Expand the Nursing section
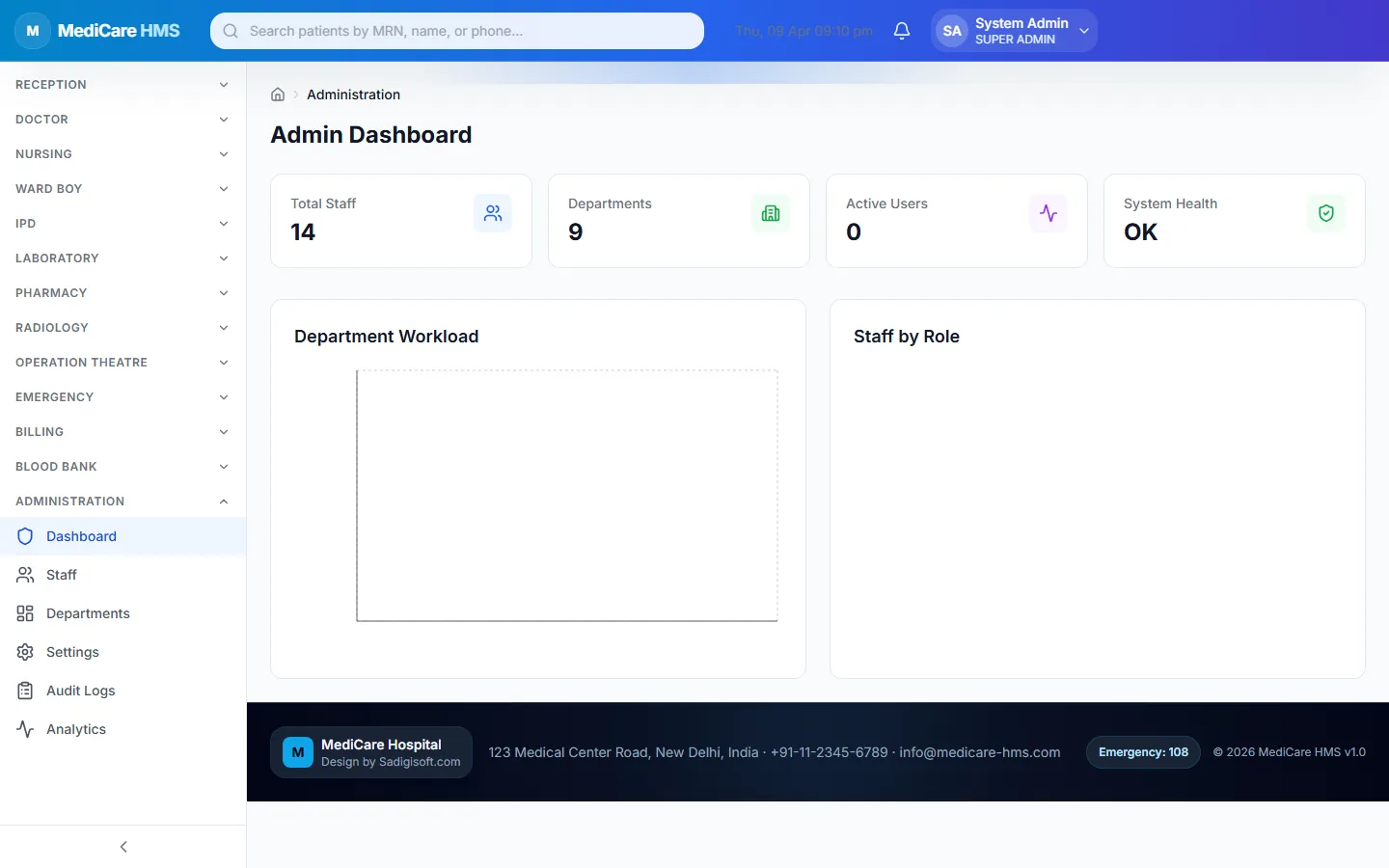1389x868 pixels. [123, 154]
